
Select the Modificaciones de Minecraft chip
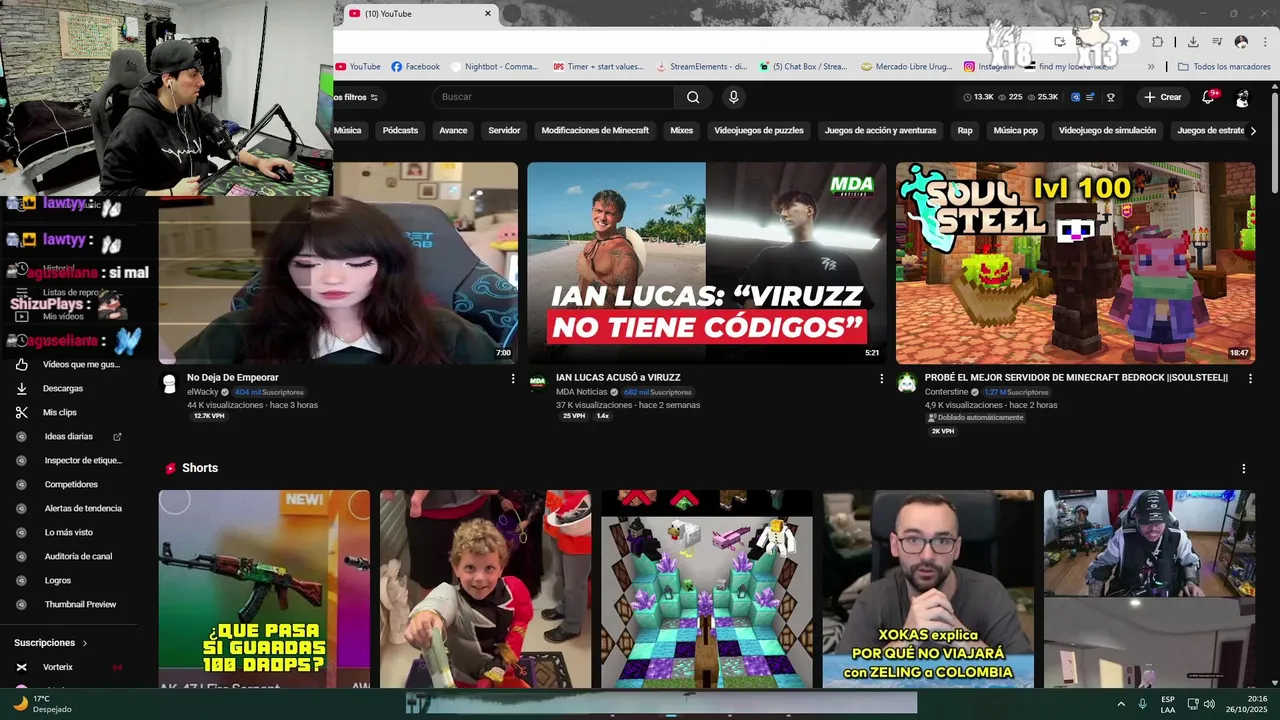coord(595,130)
